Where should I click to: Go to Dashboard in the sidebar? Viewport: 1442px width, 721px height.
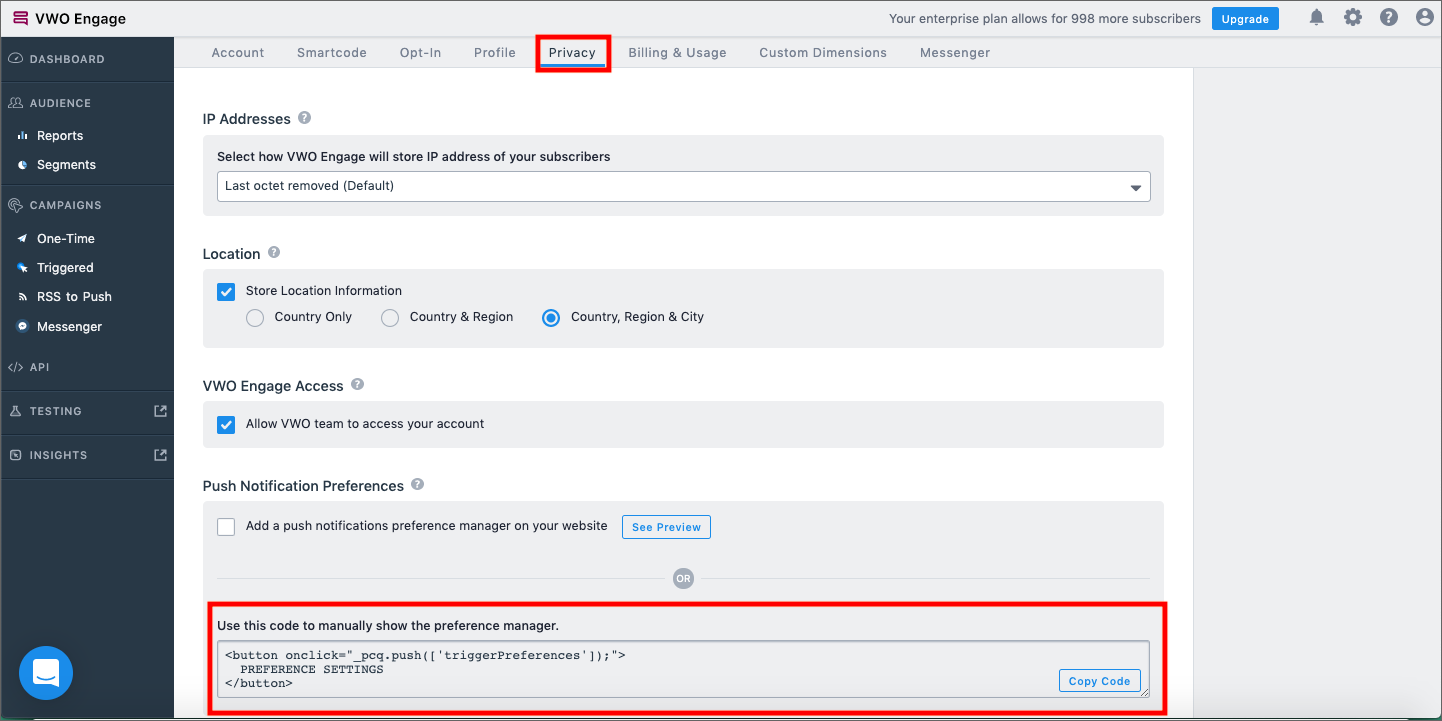tap(67, 59)
